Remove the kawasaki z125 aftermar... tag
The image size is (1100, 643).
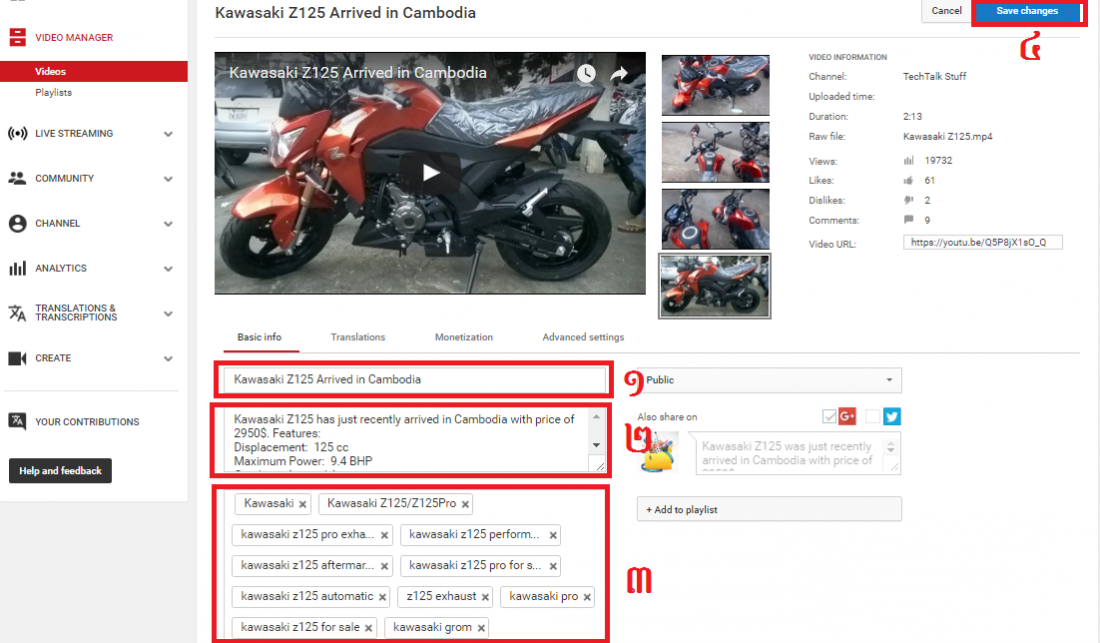(x=384, y=566)
